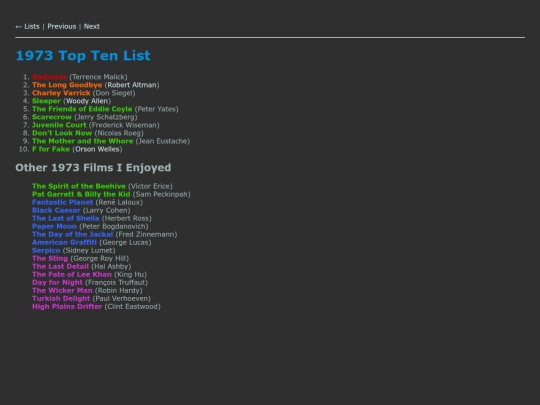The width and height of the screenshot is (540, 405).
Task: Click director name Fred Zinnemann
Action: click(x=146, y=235)
